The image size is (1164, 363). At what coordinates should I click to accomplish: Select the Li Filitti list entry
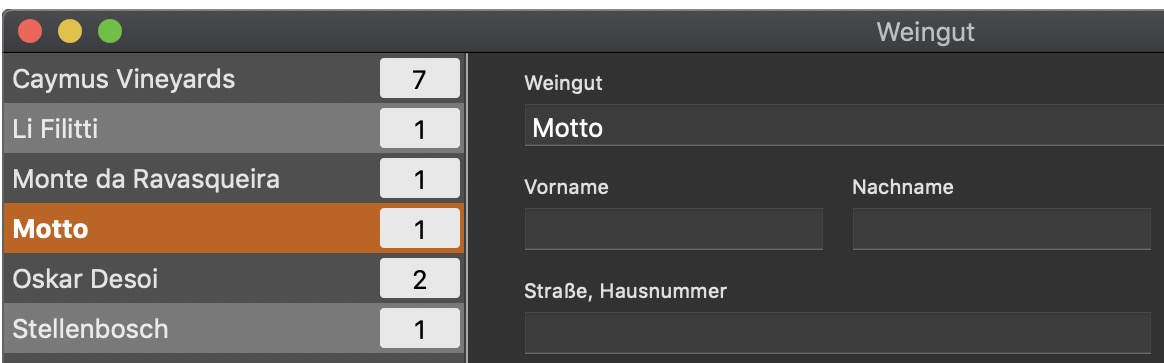[x=233, y=129]
